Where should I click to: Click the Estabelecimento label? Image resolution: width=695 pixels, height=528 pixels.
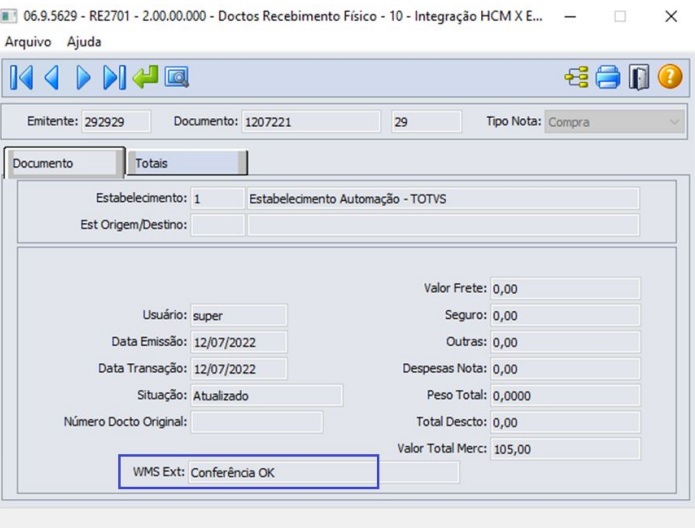[141, 198]
